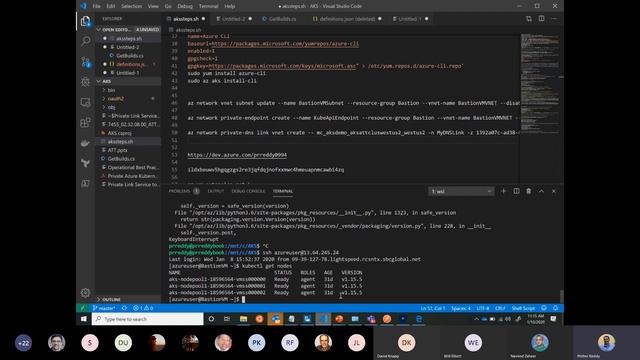Select terminal shell dropdown showing wsl
This screenshot has width=640, height=360.
(461, 191)
